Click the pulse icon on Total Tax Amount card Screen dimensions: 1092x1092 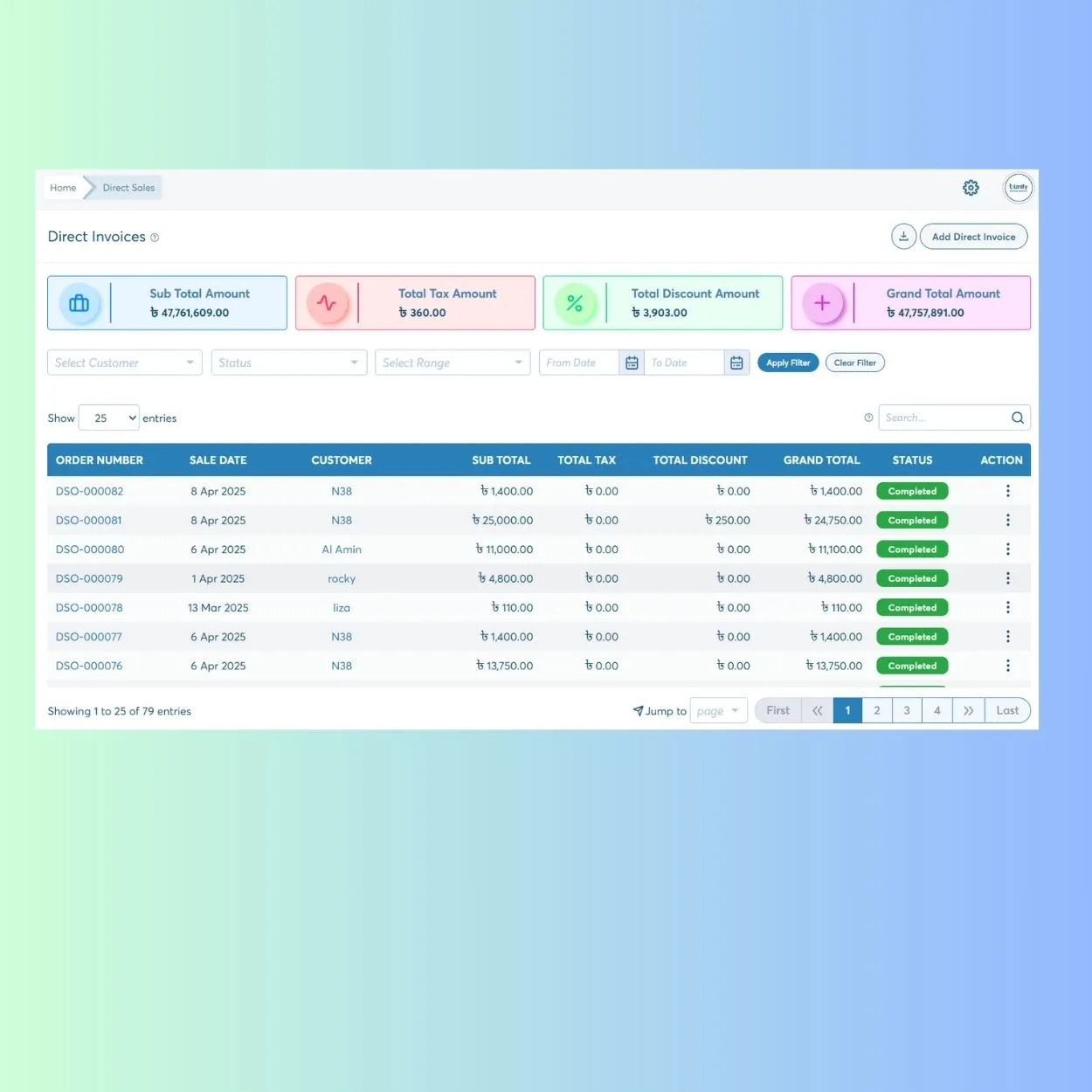point(328,303)
